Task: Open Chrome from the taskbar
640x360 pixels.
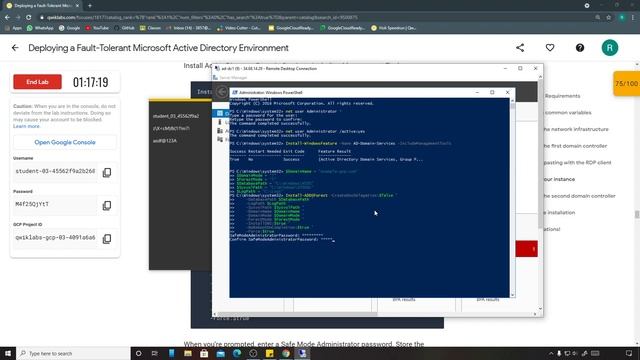Action: coord(286,353)
